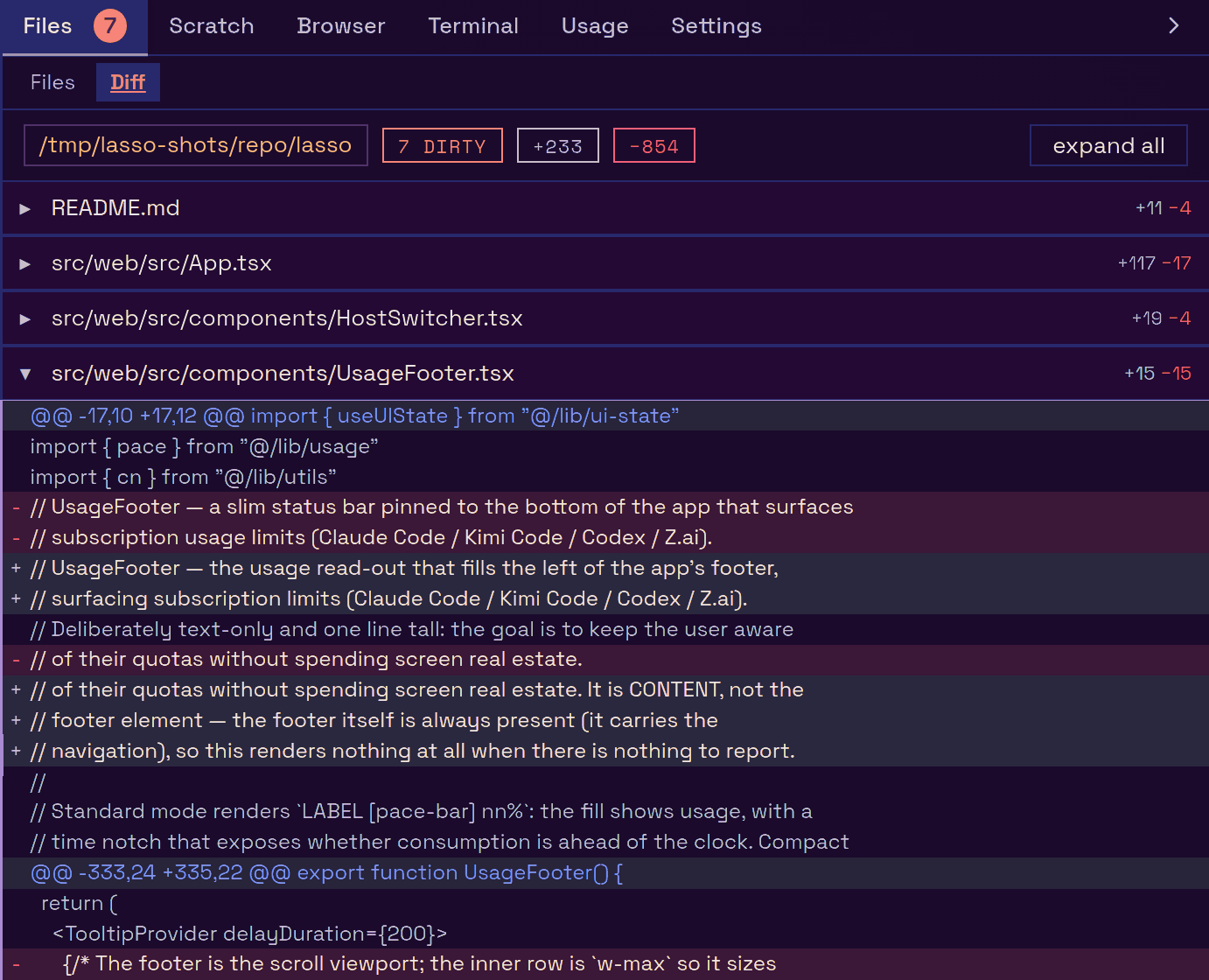The image size is (1209, 980).
Task: Click the +117 -17 stats on App.tsx row
Action: [1154, 263]
